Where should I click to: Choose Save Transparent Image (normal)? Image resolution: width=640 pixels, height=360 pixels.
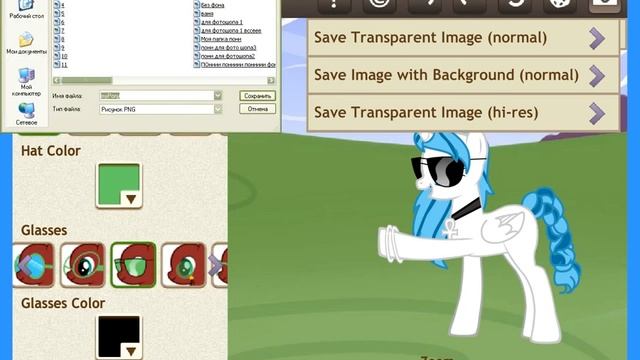tap(463, 38)
